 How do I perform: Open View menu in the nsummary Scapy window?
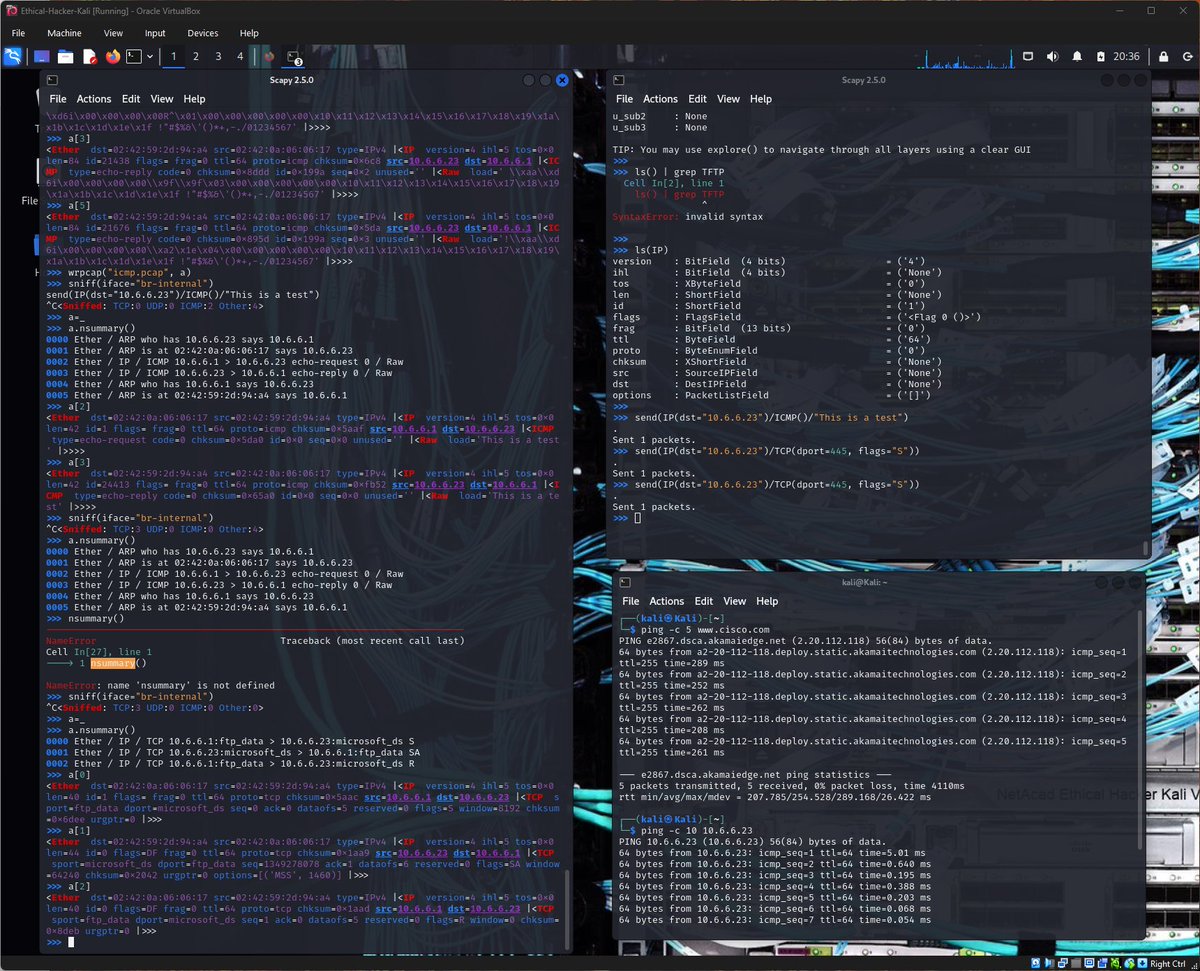pyautogui.click(x=162, y=99)
